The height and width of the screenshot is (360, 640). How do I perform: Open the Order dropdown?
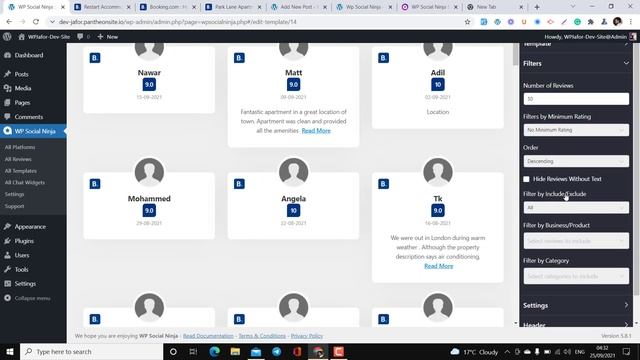coord(576,161)
